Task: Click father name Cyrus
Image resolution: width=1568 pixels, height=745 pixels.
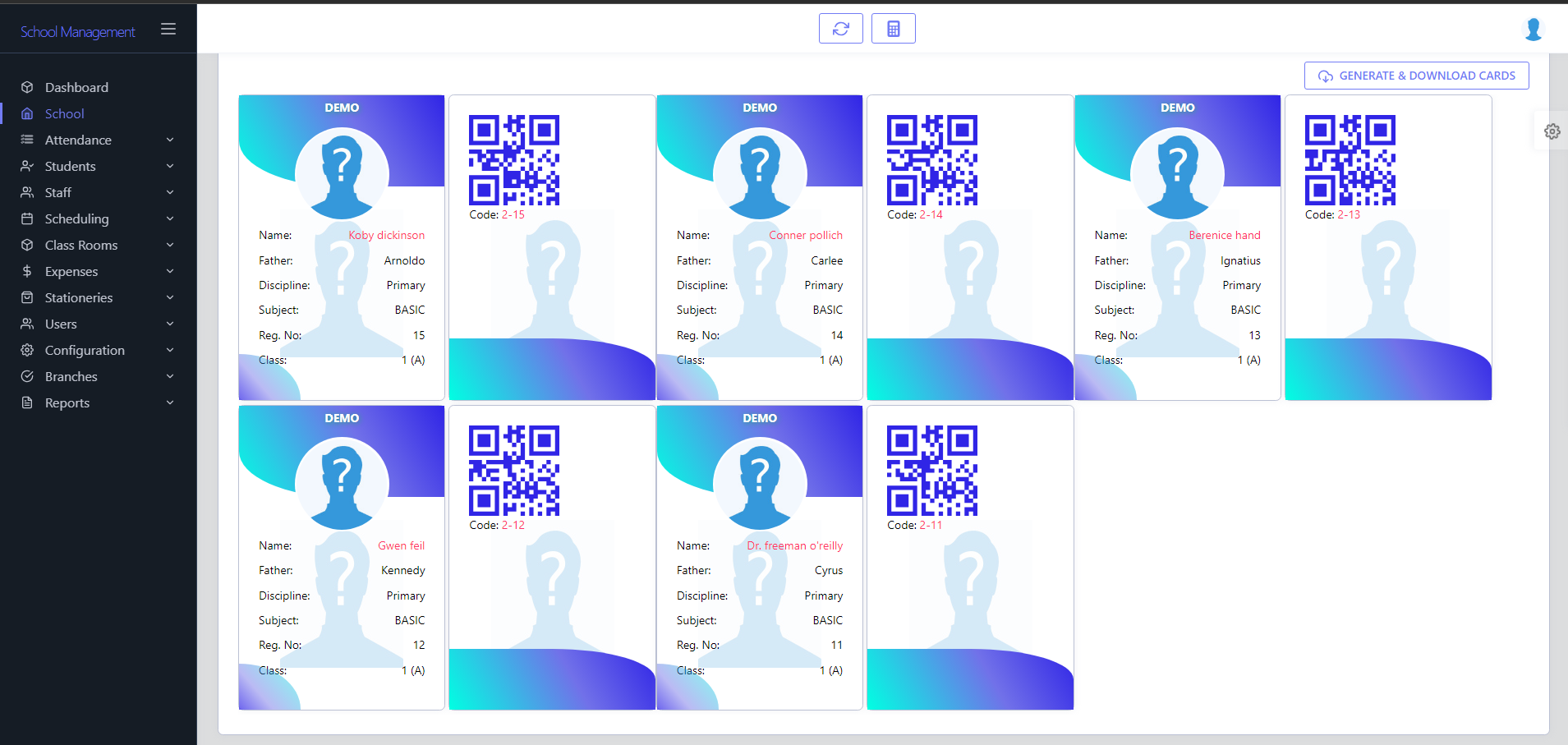Action: tap(829, 570)
